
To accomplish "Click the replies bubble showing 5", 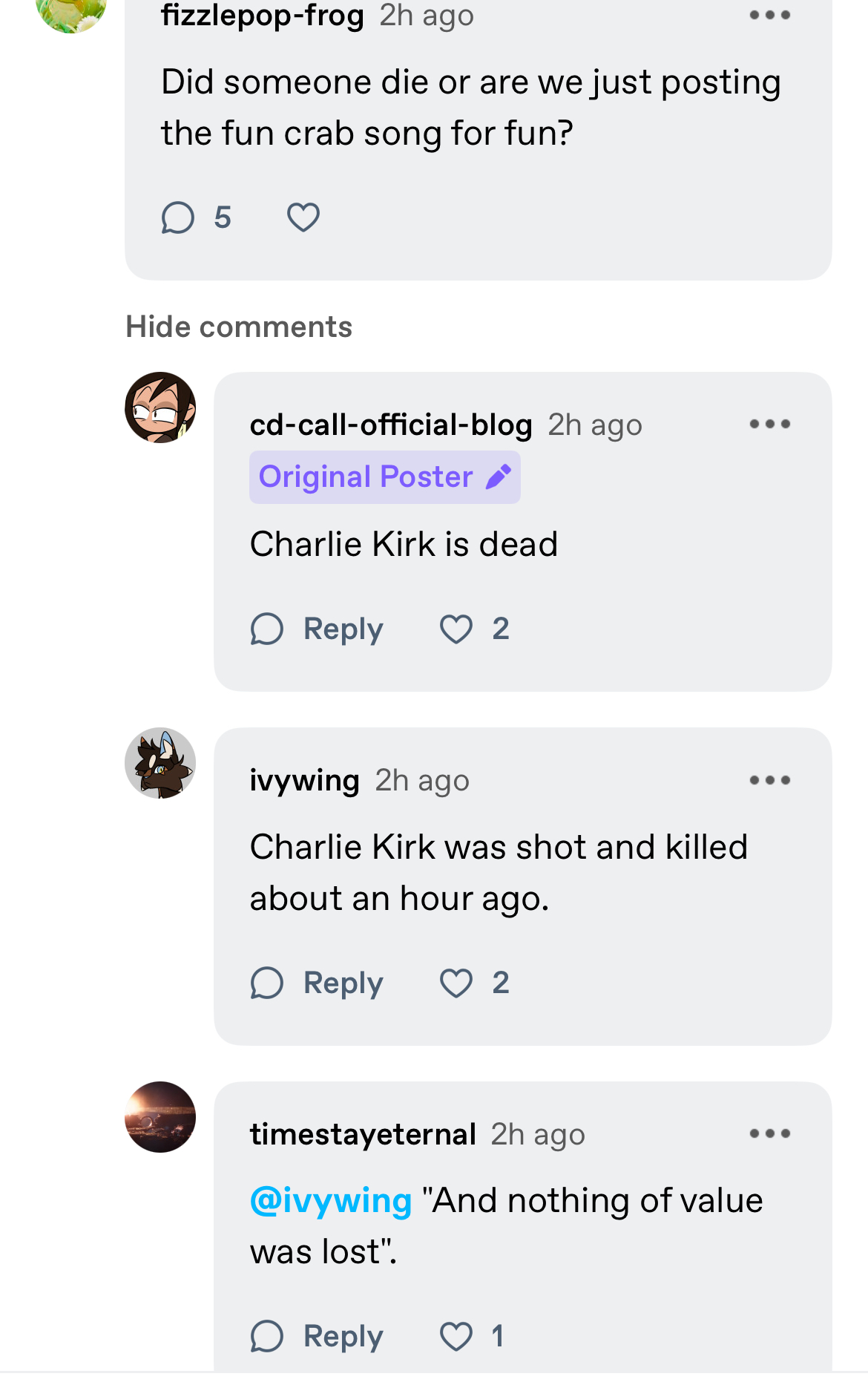I will pos(196,217).
